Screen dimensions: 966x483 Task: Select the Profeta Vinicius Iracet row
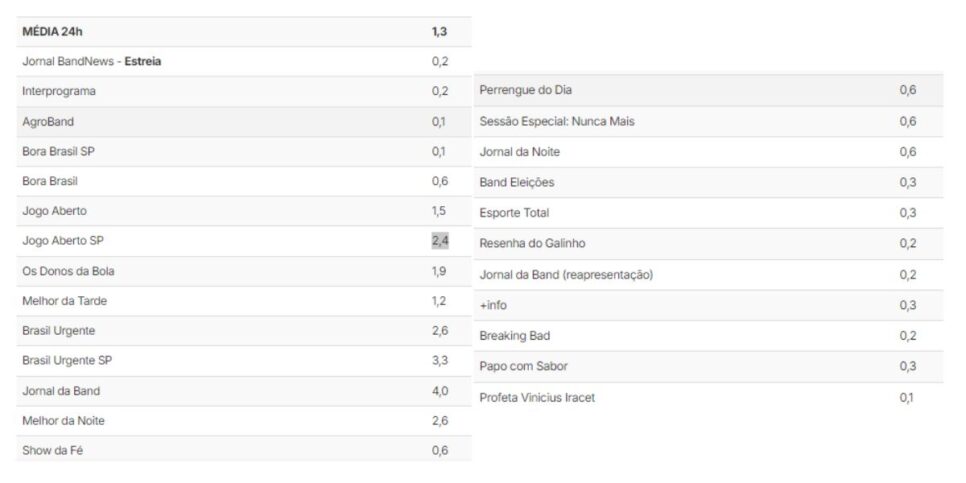click(x=708, y=398)
